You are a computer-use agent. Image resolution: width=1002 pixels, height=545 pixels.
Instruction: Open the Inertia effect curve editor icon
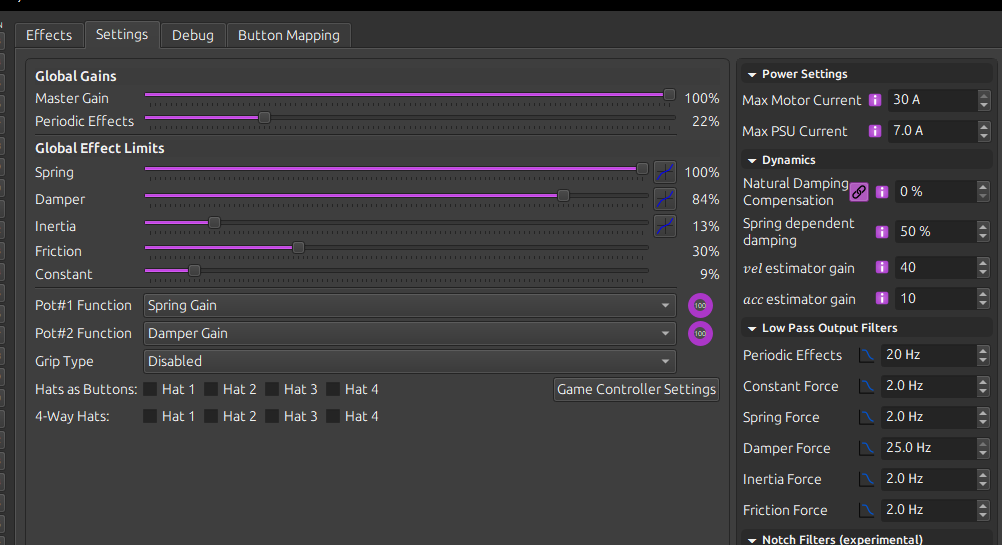tap(665, 226)
